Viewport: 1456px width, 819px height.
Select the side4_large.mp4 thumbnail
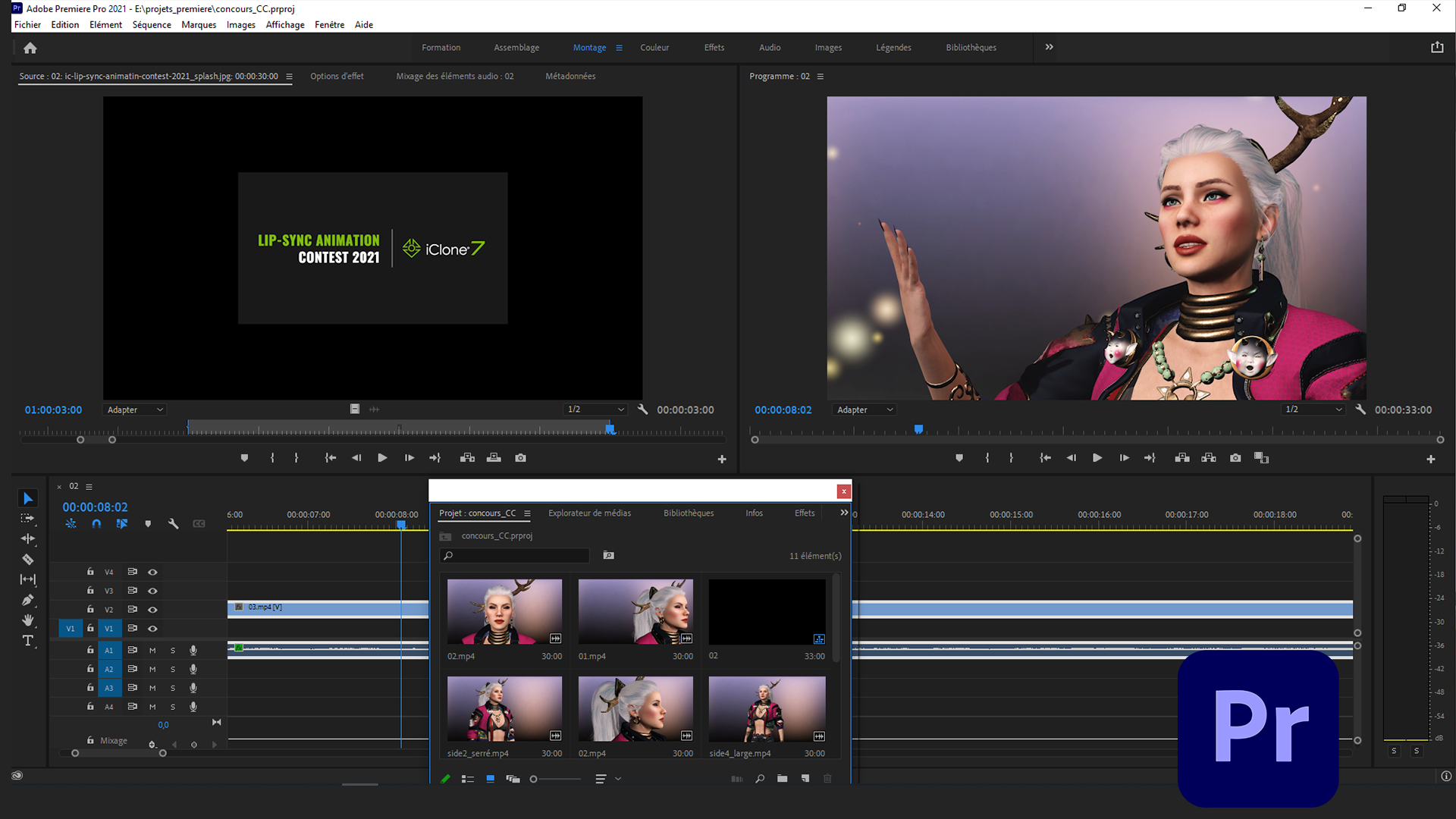pyautogui.click(x=767, y=709)
